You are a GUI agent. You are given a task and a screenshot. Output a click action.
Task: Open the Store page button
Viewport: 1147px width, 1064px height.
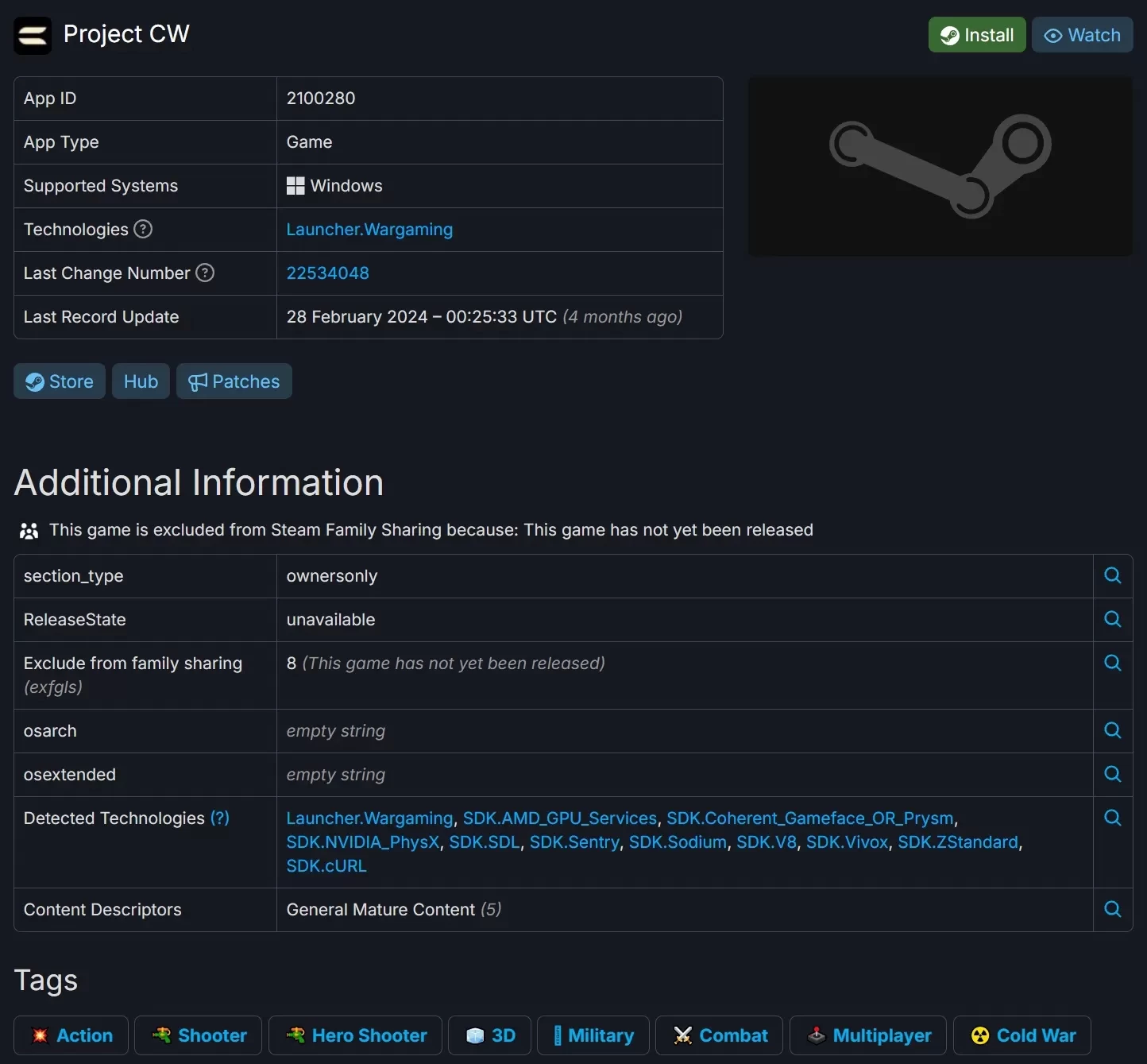point(60,381)
